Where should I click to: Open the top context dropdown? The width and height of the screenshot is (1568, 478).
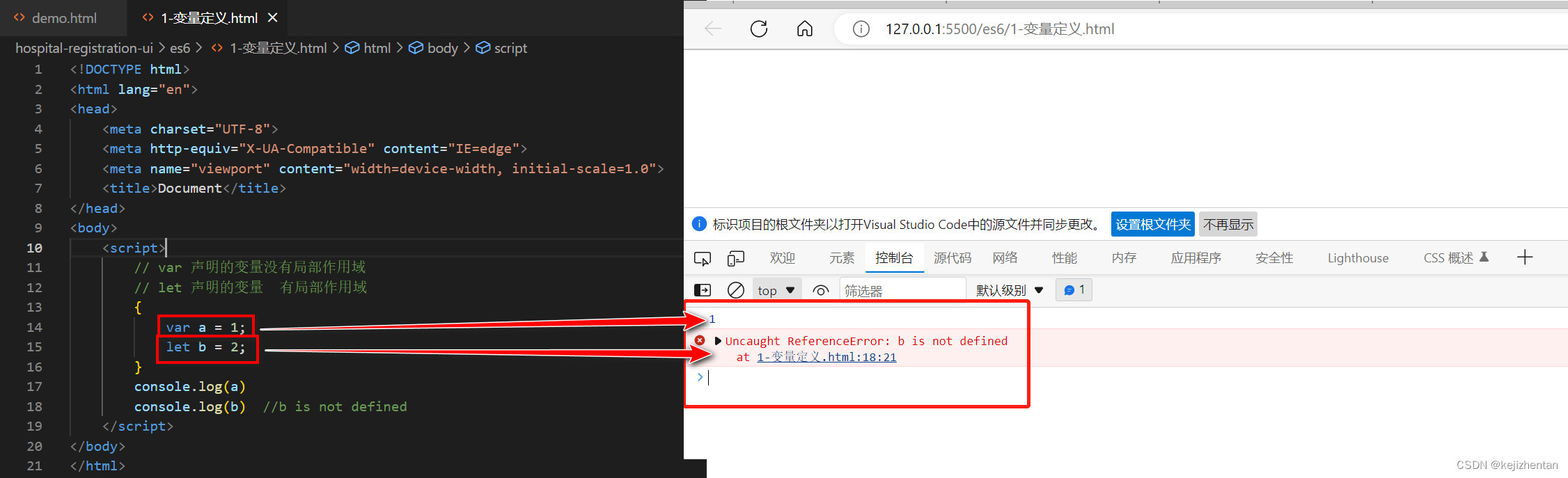click(x=776, y=290)
